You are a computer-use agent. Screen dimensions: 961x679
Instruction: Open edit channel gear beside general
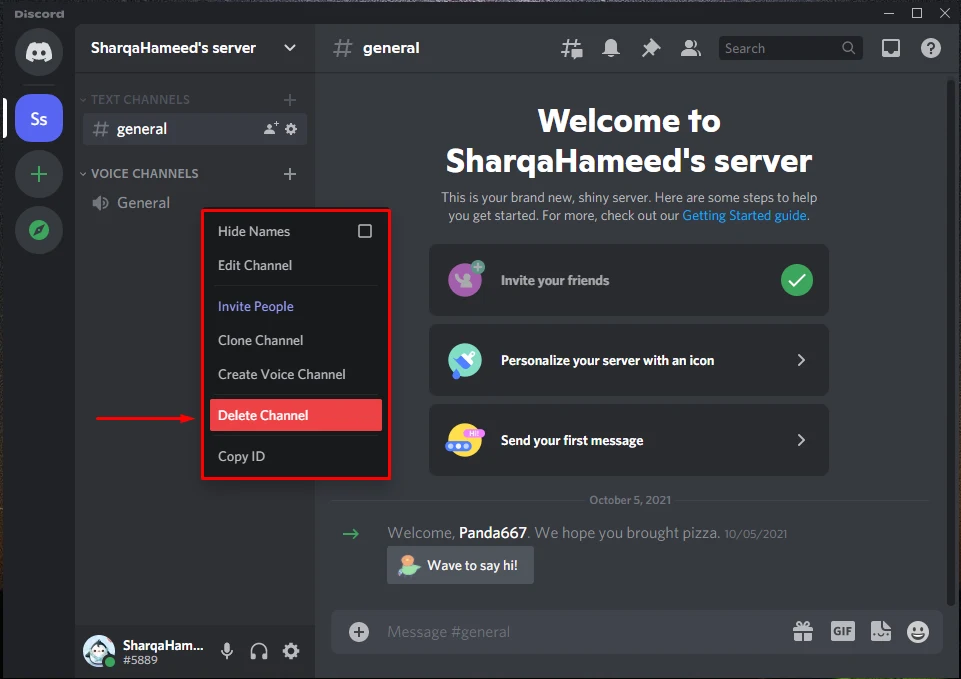(x=291, y=129)
